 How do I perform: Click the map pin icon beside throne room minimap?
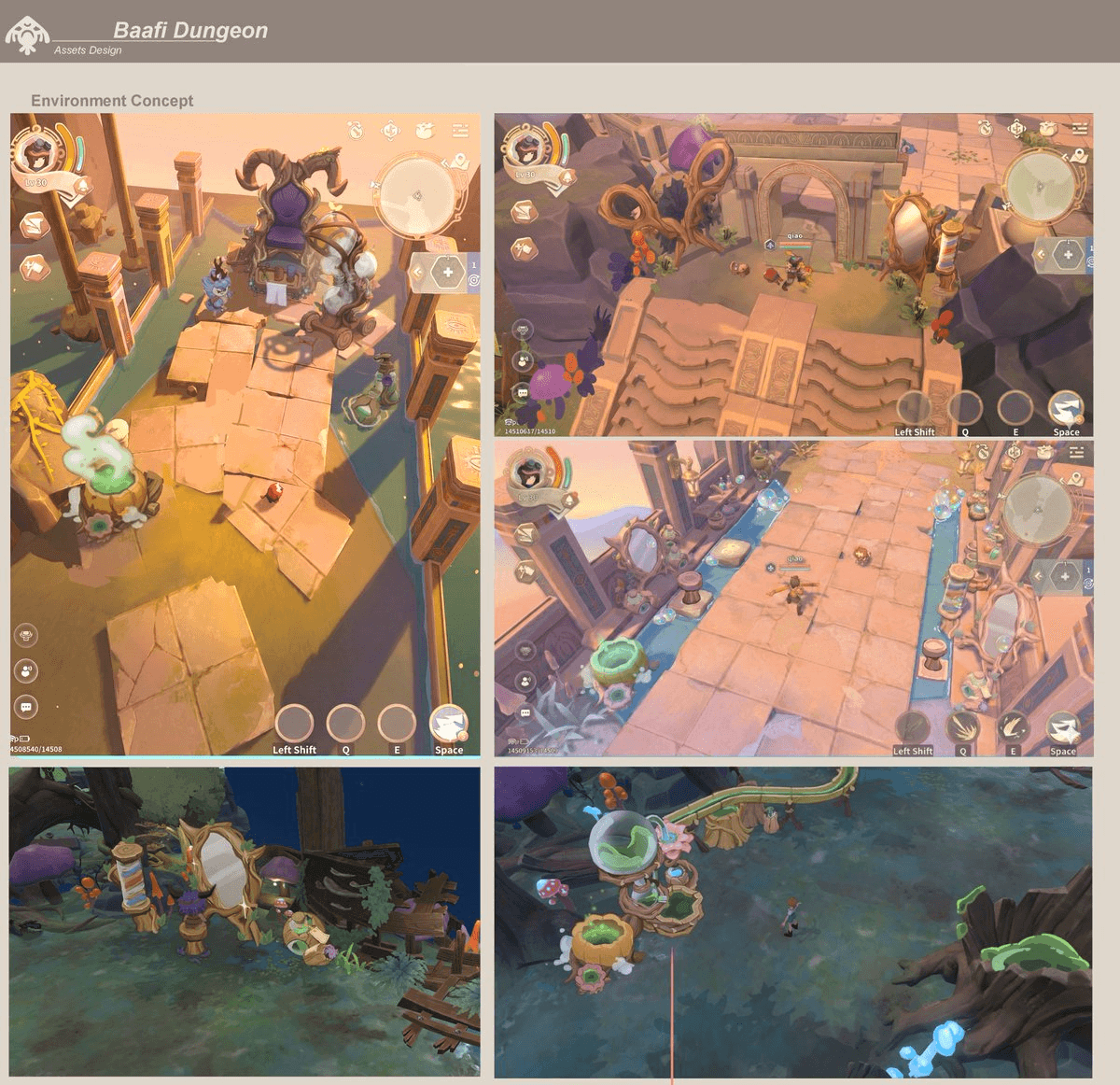click(459, 162)
